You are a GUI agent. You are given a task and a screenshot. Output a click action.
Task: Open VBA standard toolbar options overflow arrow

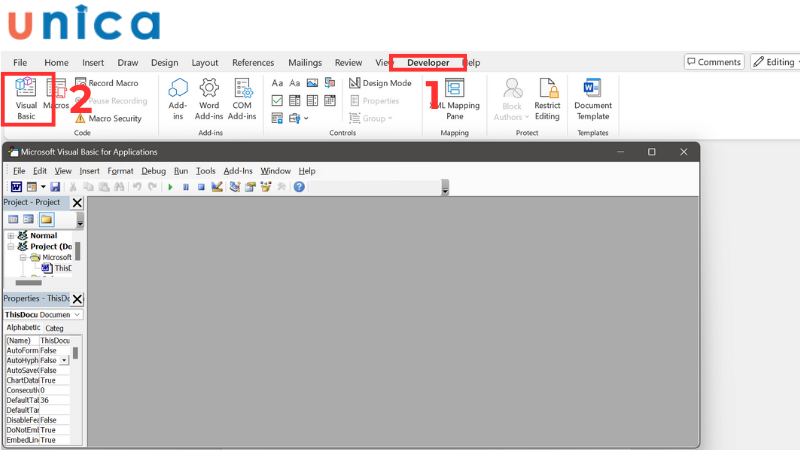pyautogui.click(x=445, y=188)
